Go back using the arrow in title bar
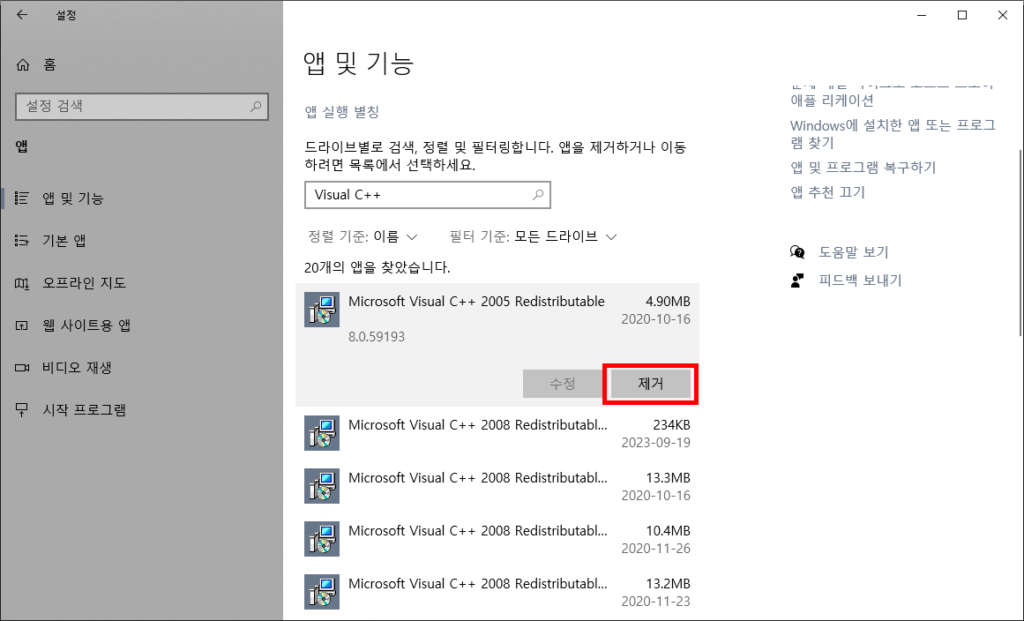1024x621 pixels. (22, 15)
